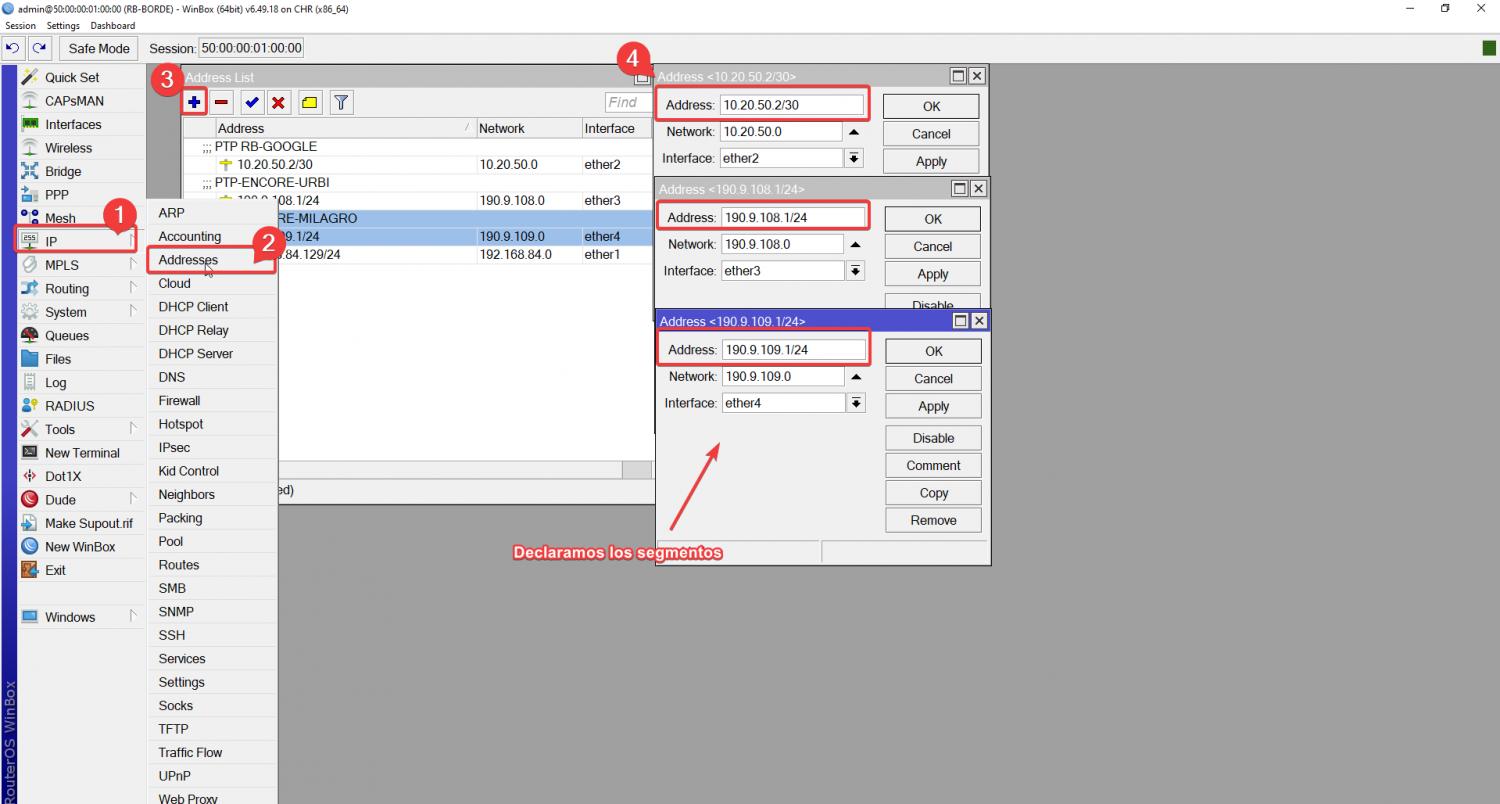This screenshot has width=1500, height=804.
Task: Toggle the Safe Mode button
Action: (x=99, y=48)
